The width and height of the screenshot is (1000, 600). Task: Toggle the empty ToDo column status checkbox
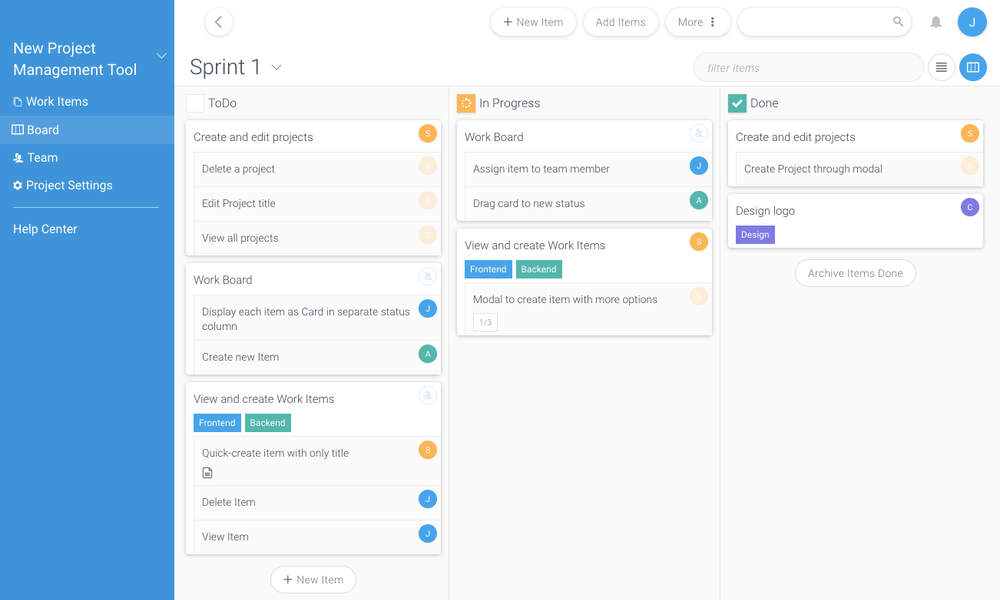(195, 102)
